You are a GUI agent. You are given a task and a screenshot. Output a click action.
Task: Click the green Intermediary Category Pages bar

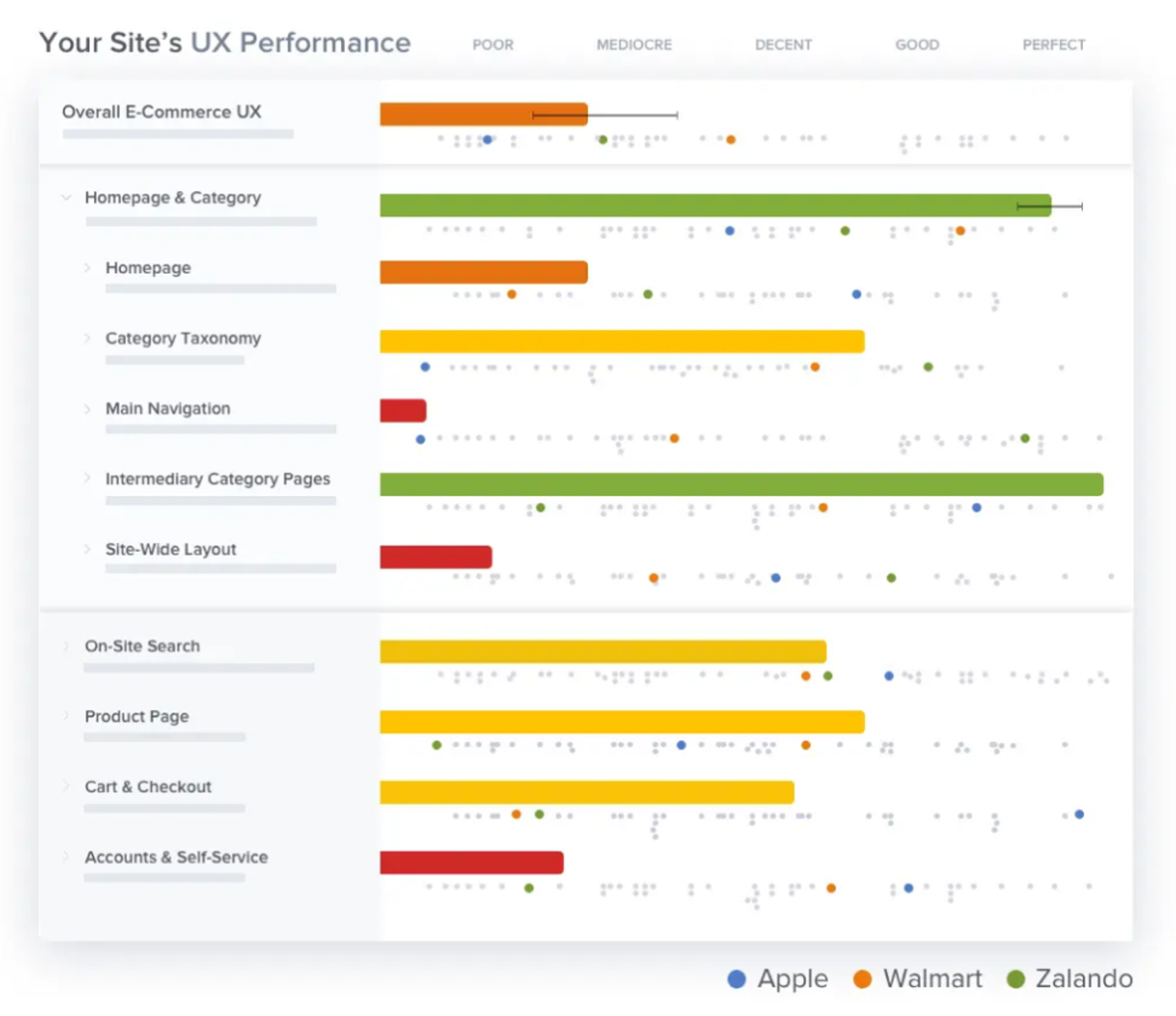click(x=741, y=484)
